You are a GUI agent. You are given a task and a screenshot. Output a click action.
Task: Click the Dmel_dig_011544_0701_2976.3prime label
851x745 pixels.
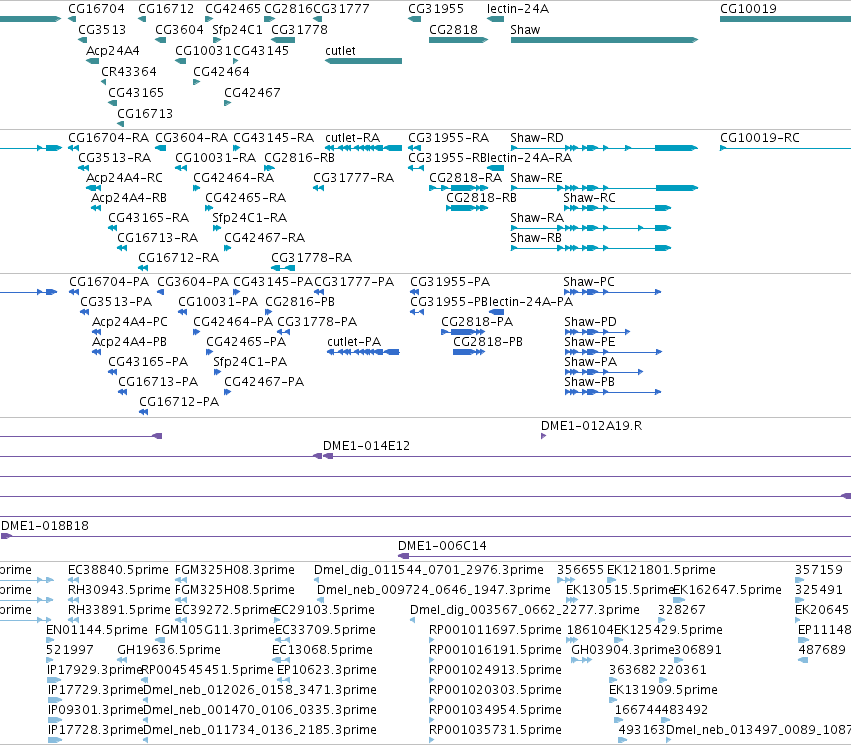(429, 570)
